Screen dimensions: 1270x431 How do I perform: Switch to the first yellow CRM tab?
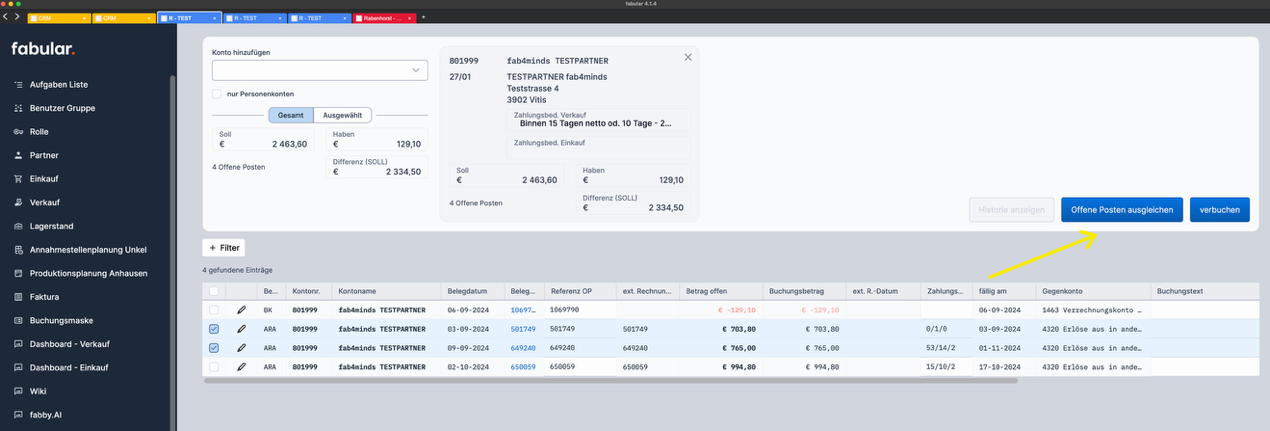click(59, 18)
